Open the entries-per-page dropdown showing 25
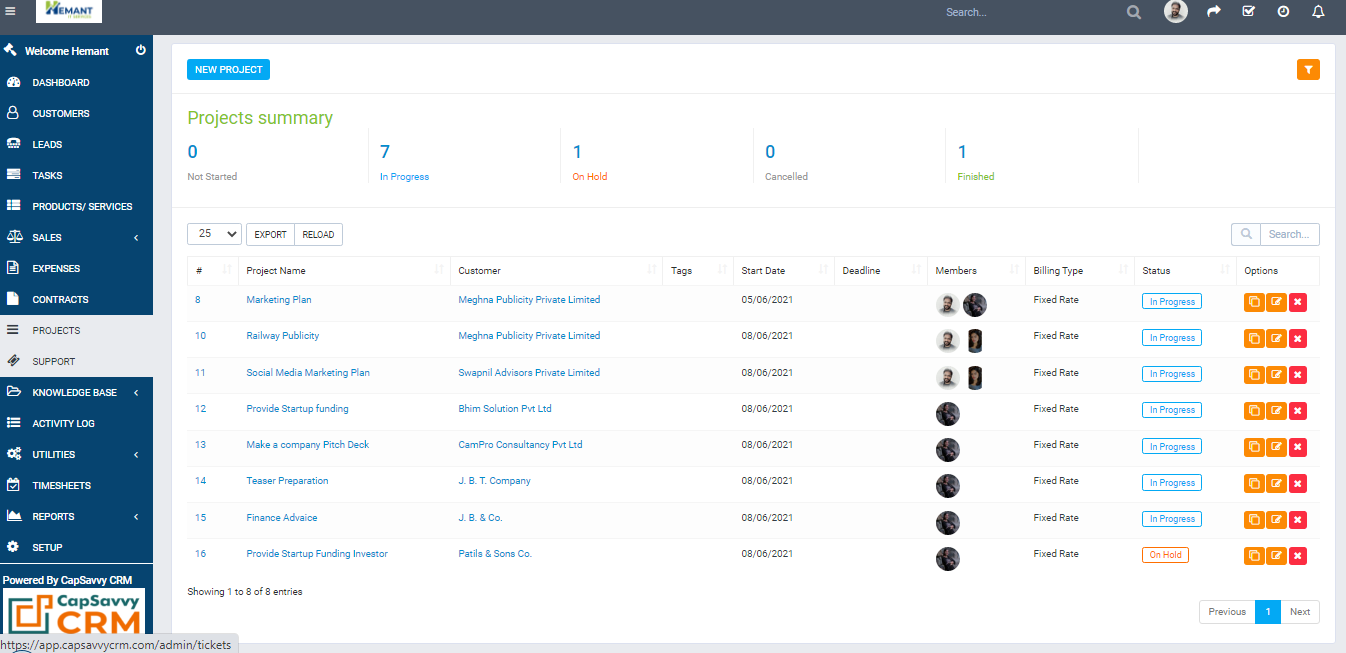The image size is (1346, 653). pos(214,233)
